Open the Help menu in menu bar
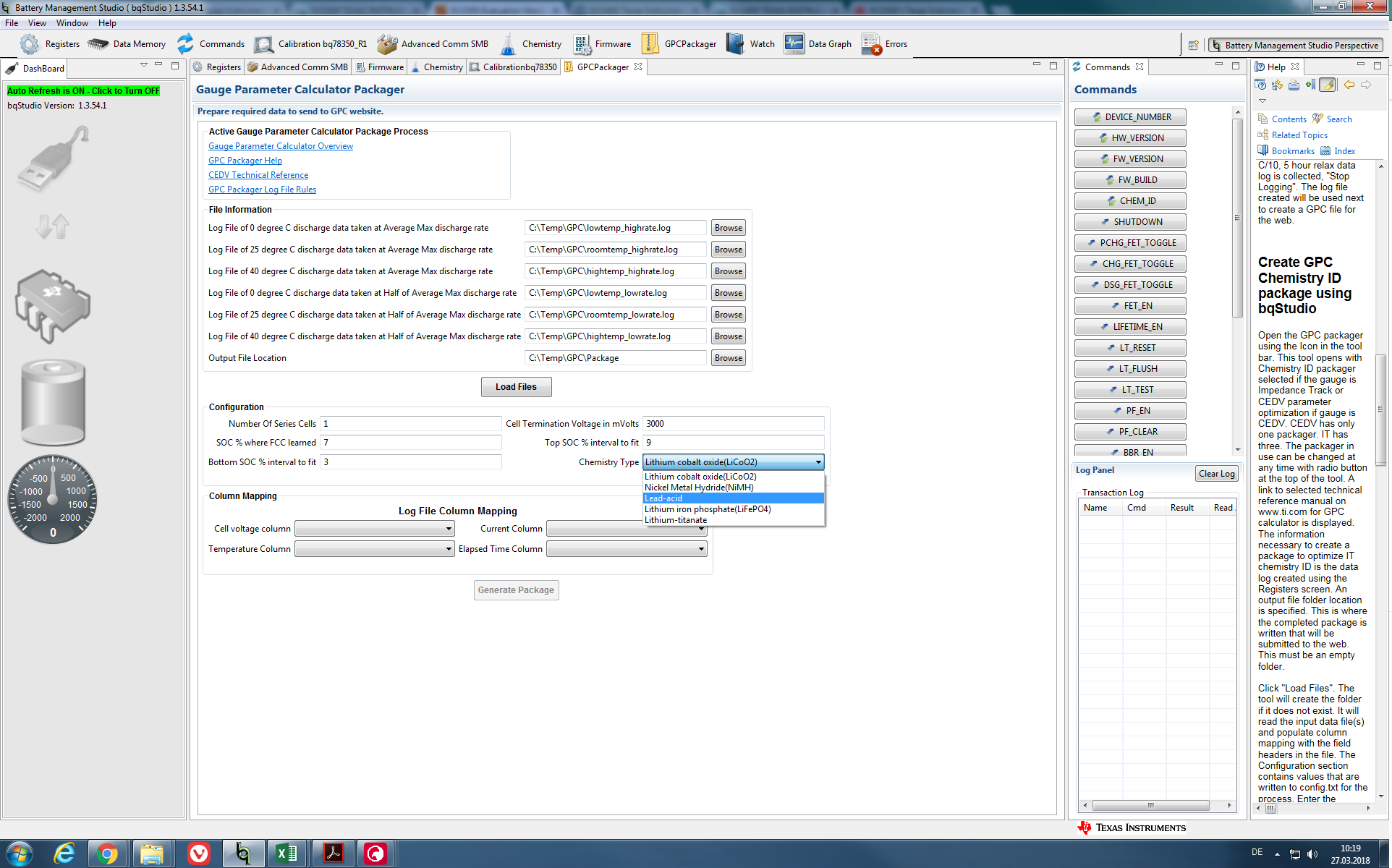This screenshot has width=1392, height=868. click(x=107, y=23)
